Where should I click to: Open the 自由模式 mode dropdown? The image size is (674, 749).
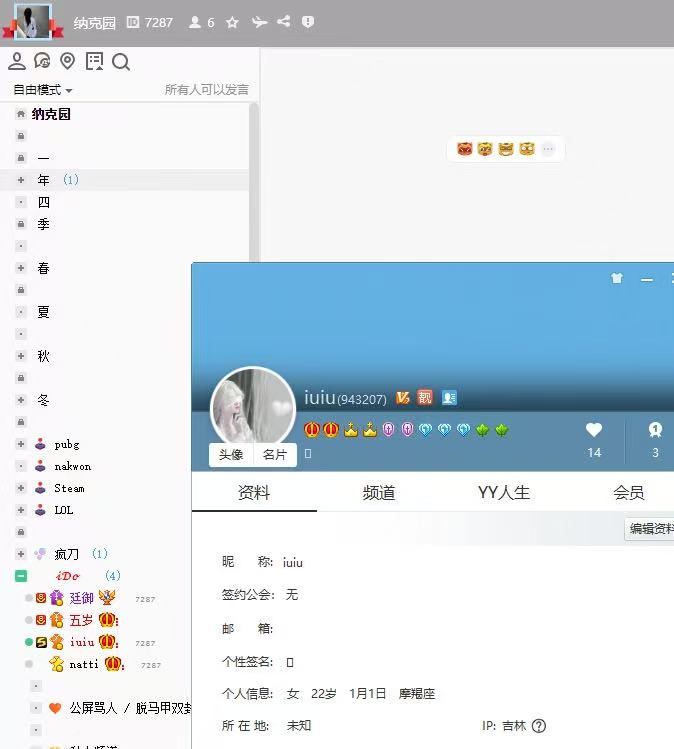point(43,90)
